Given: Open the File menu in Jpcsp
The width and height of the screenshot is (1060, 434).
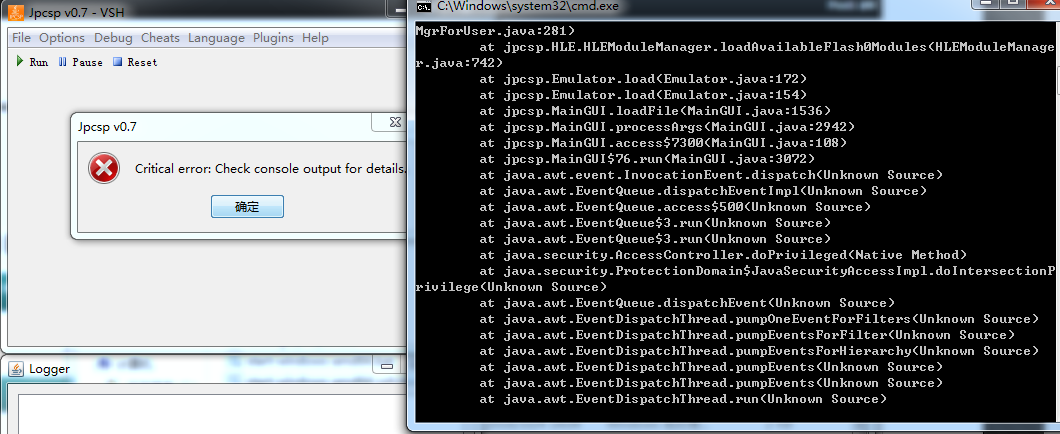Looking at the screenshot, I should pos(21,38).
